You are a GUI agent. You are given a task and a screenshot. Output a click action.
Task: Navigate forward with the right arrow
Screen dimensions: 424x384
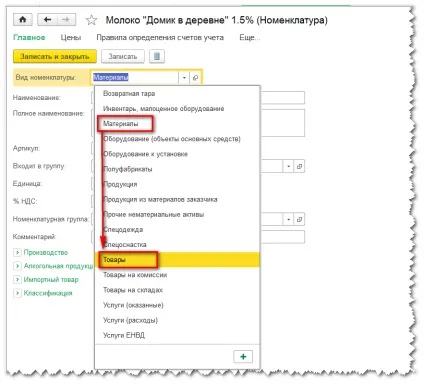coord(66,20)
